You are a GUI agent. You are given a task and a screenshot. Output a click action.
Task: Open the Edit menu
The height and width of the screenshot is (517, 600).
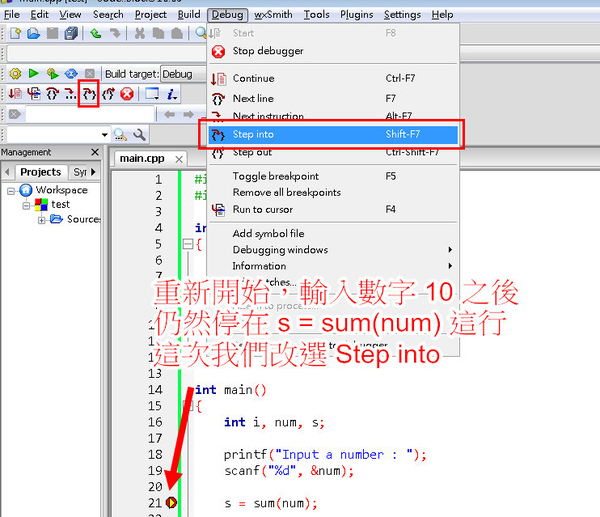tap(39, 15)
